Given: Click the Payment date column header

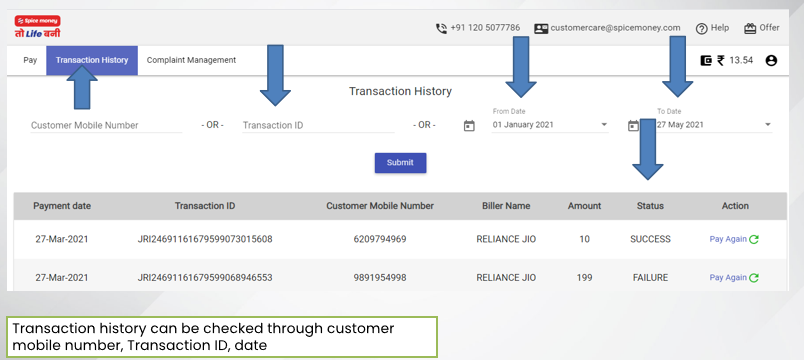Looking at the screenshot, I should (62, 206).
